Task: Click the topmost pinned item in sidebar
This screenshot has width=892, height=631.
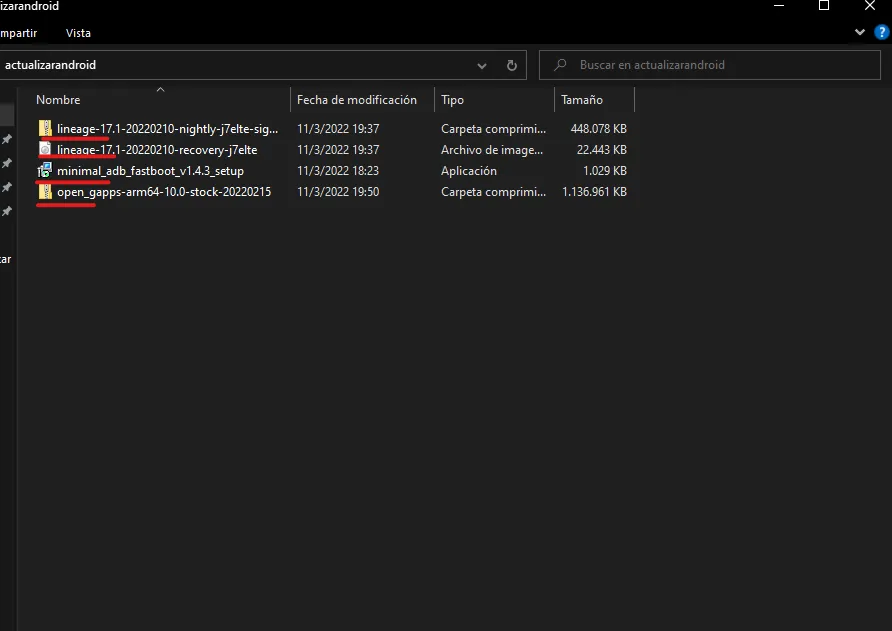Action: coord(7,139)
